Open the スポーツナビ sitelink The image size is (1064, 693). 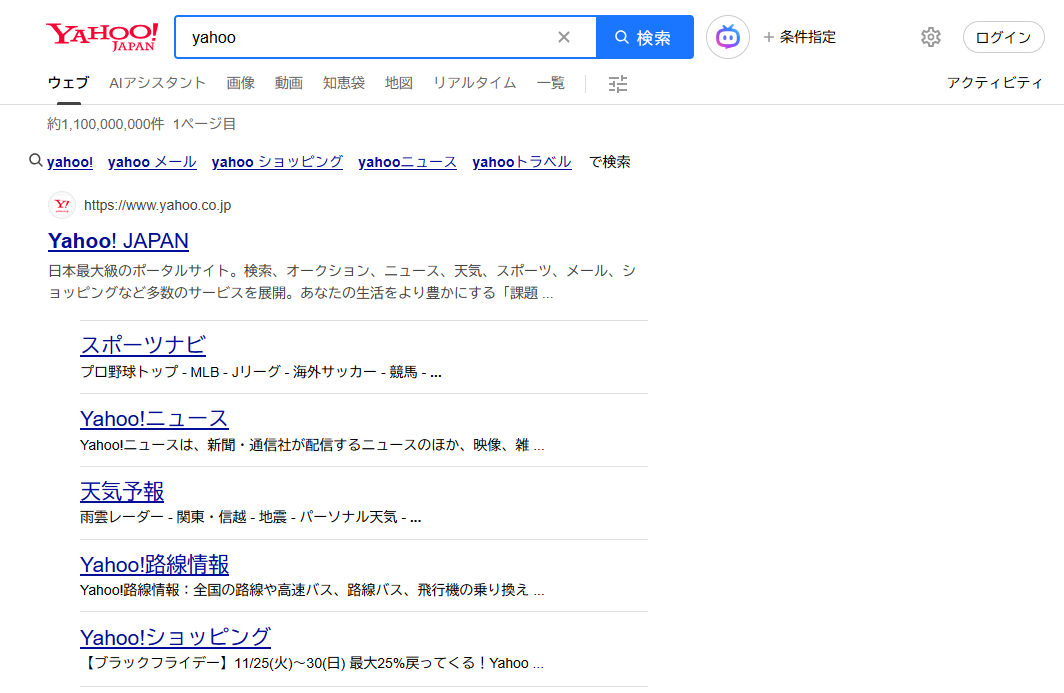click(x=143, y=345)
